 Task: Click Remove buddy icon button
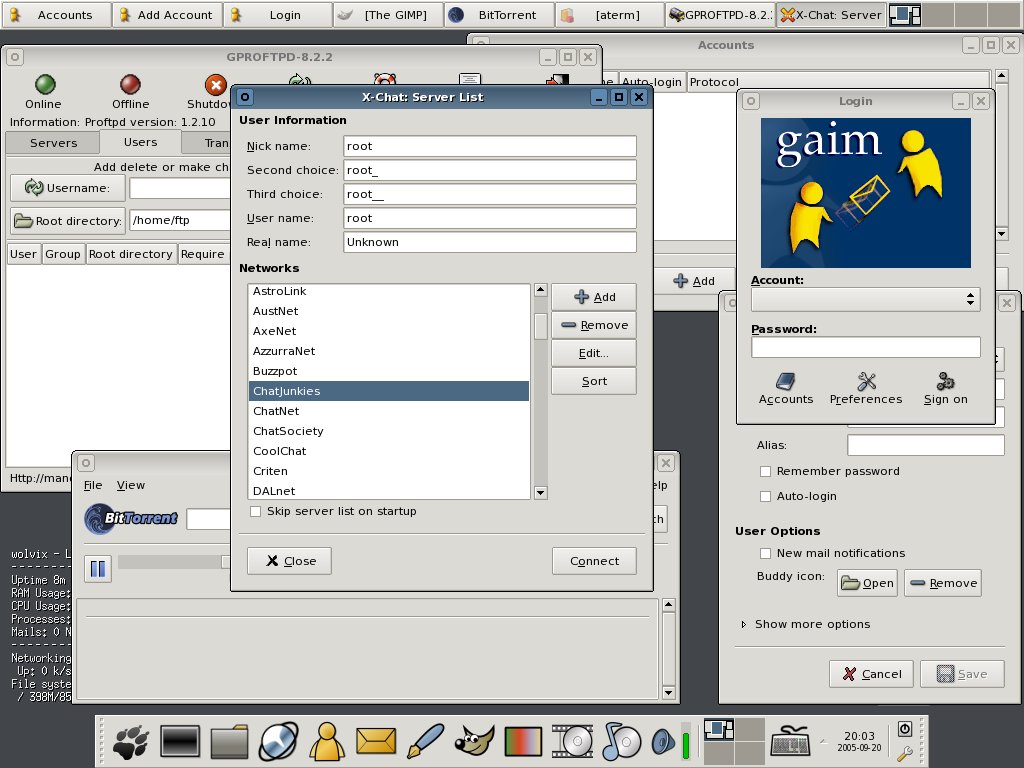(942, 583)
